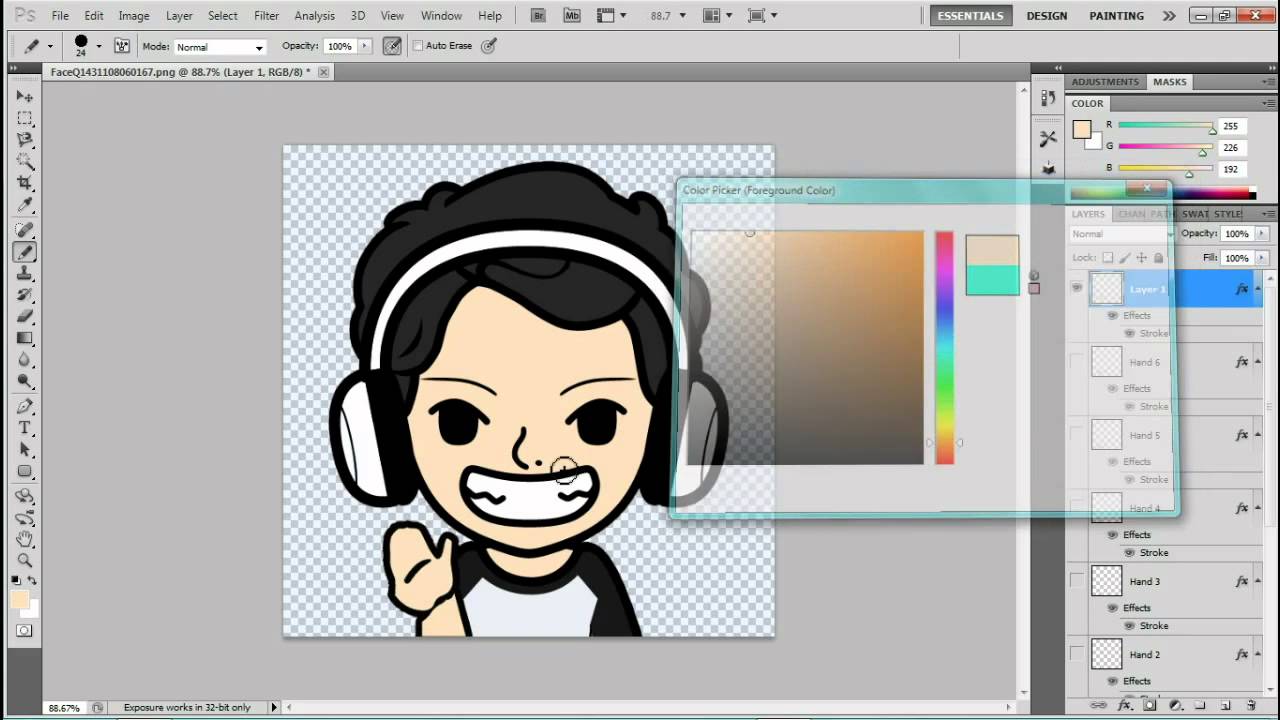Select the Eyedropper tool
Viewport: 1280px width, 720px height.
(x=25, y=206)
